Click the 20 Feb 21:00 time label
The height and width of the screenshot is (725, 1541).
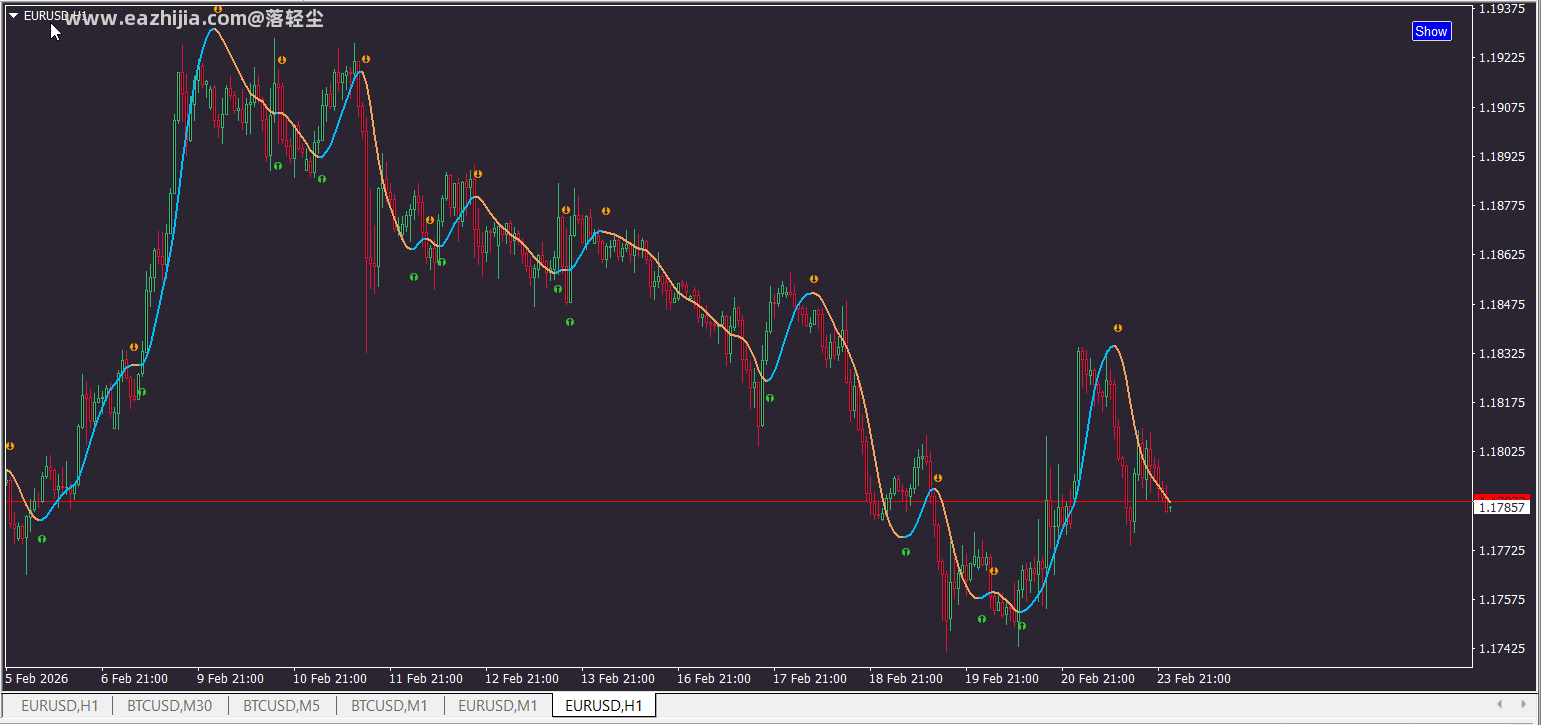[1098, 678]
